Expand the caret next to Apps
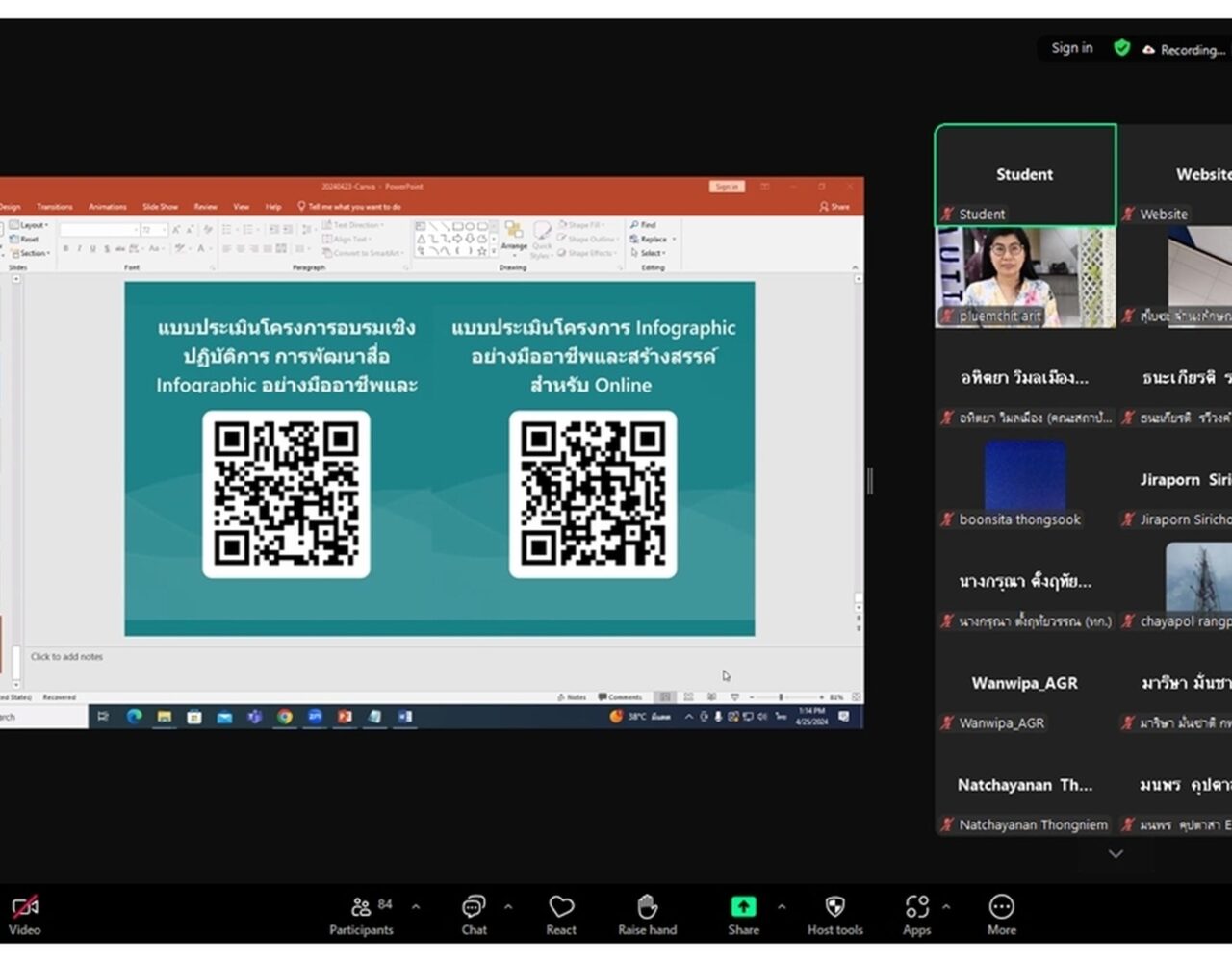Screen dimensions: 1232x962 946,906
